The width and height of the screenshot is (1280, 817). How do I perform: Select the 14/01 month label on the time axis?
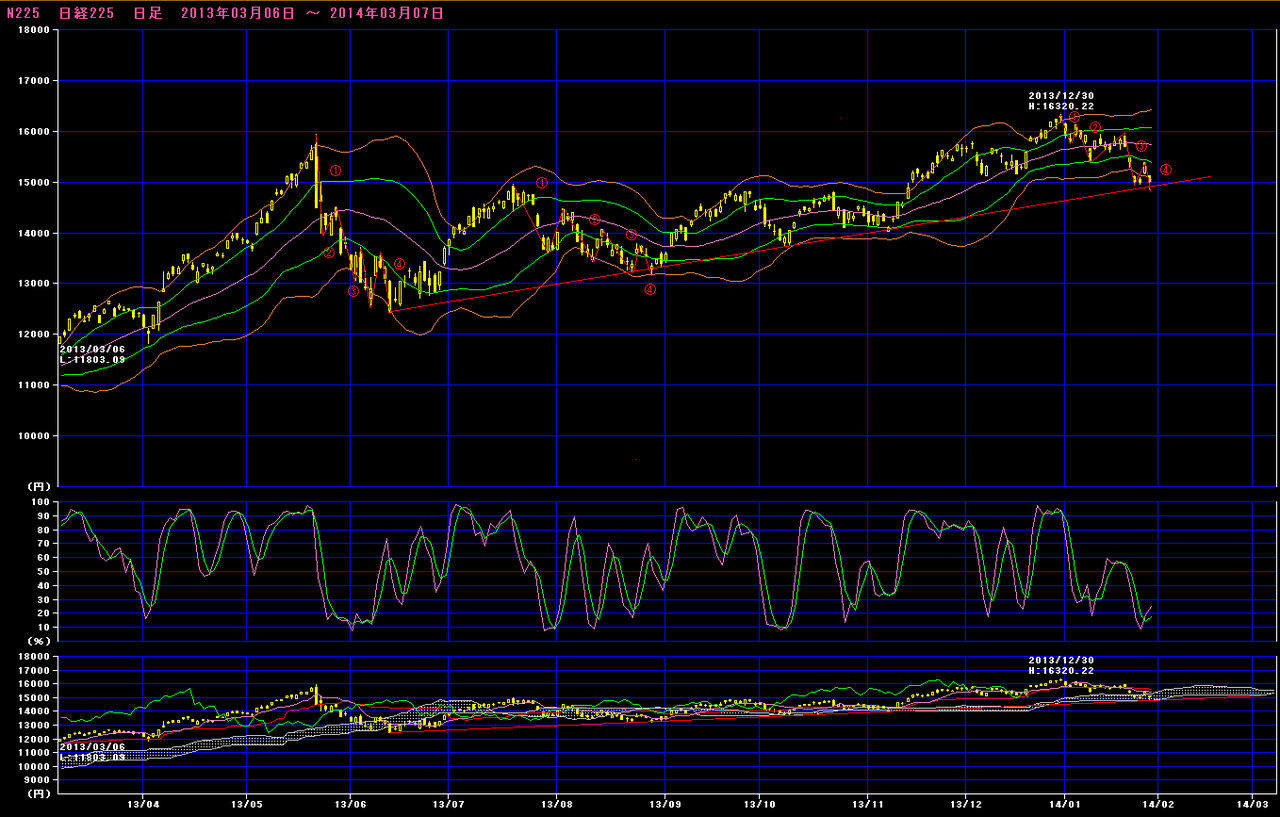point(1064,803)
